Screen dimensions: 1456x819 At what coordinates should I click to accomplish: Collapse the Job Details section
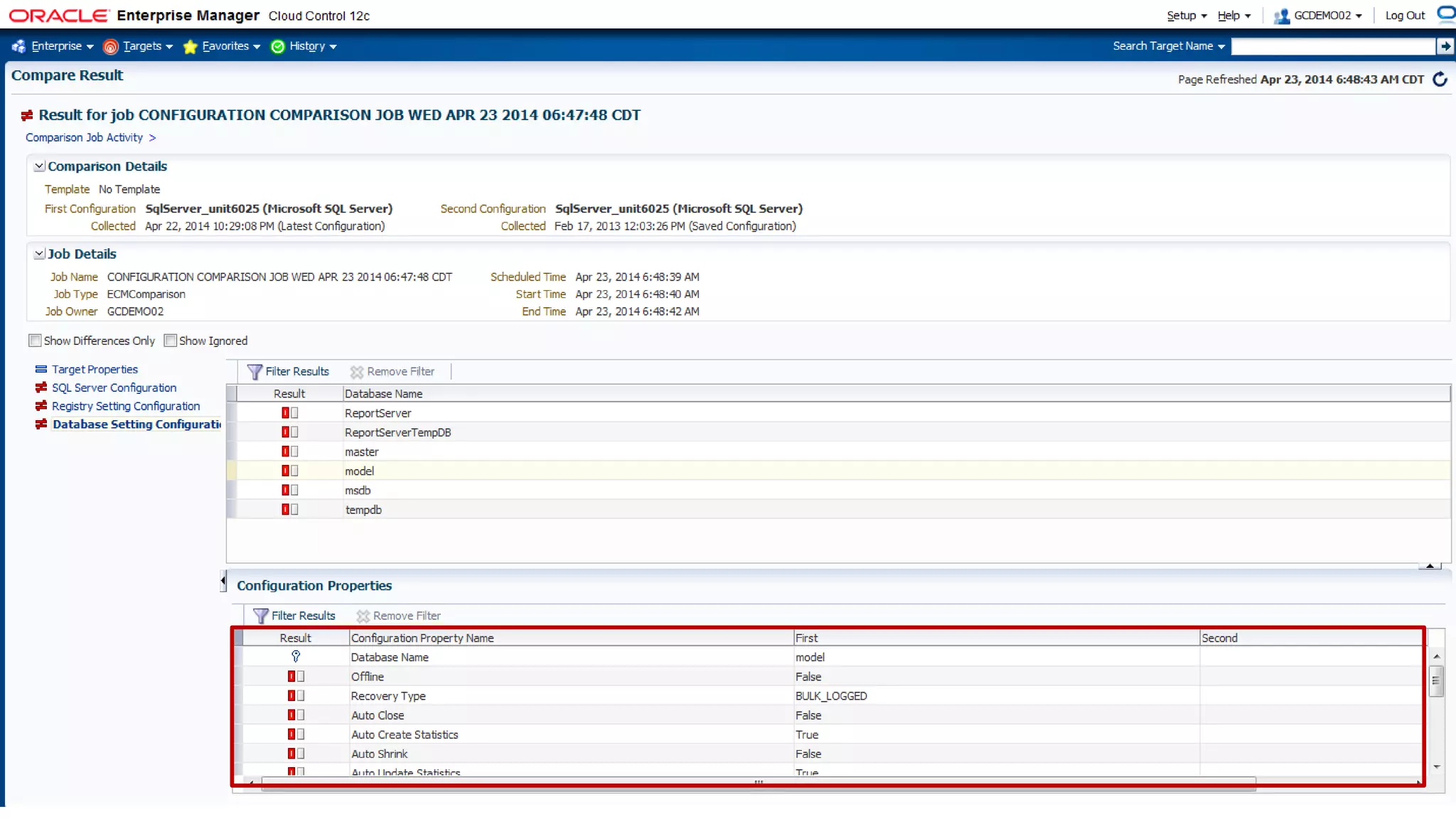pos(40,254)
